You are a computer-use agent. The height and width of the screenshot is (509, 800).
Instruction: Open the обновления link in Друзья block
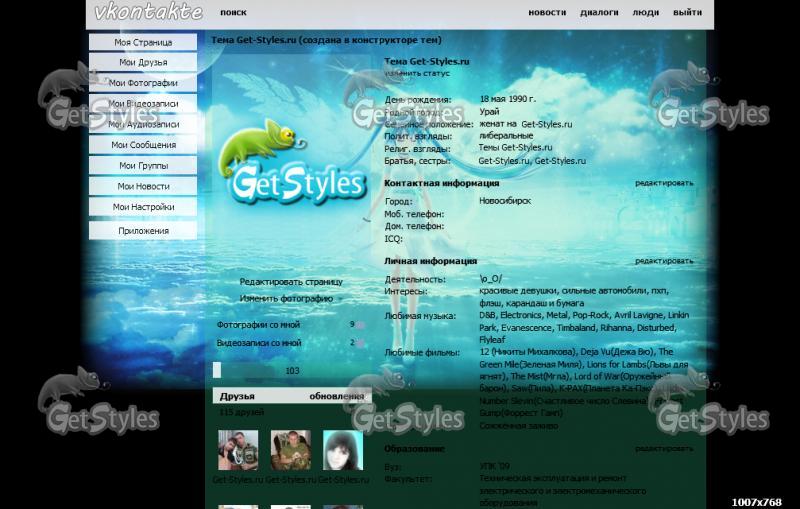point(336,396)
